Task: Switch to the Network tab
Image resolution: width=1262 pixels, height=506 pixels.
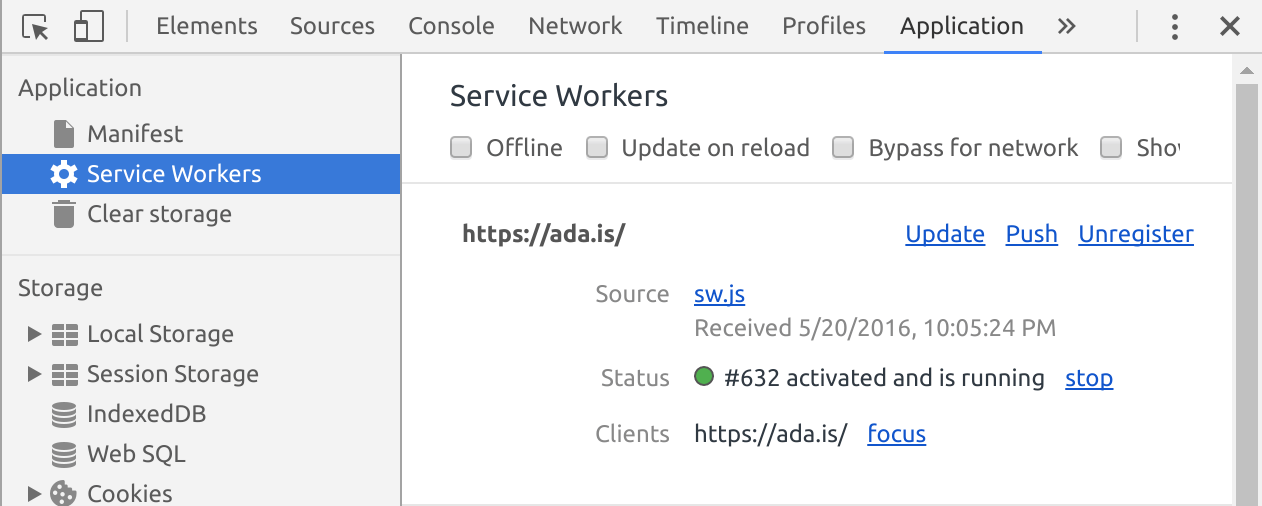Action: (x=575, y=27)
